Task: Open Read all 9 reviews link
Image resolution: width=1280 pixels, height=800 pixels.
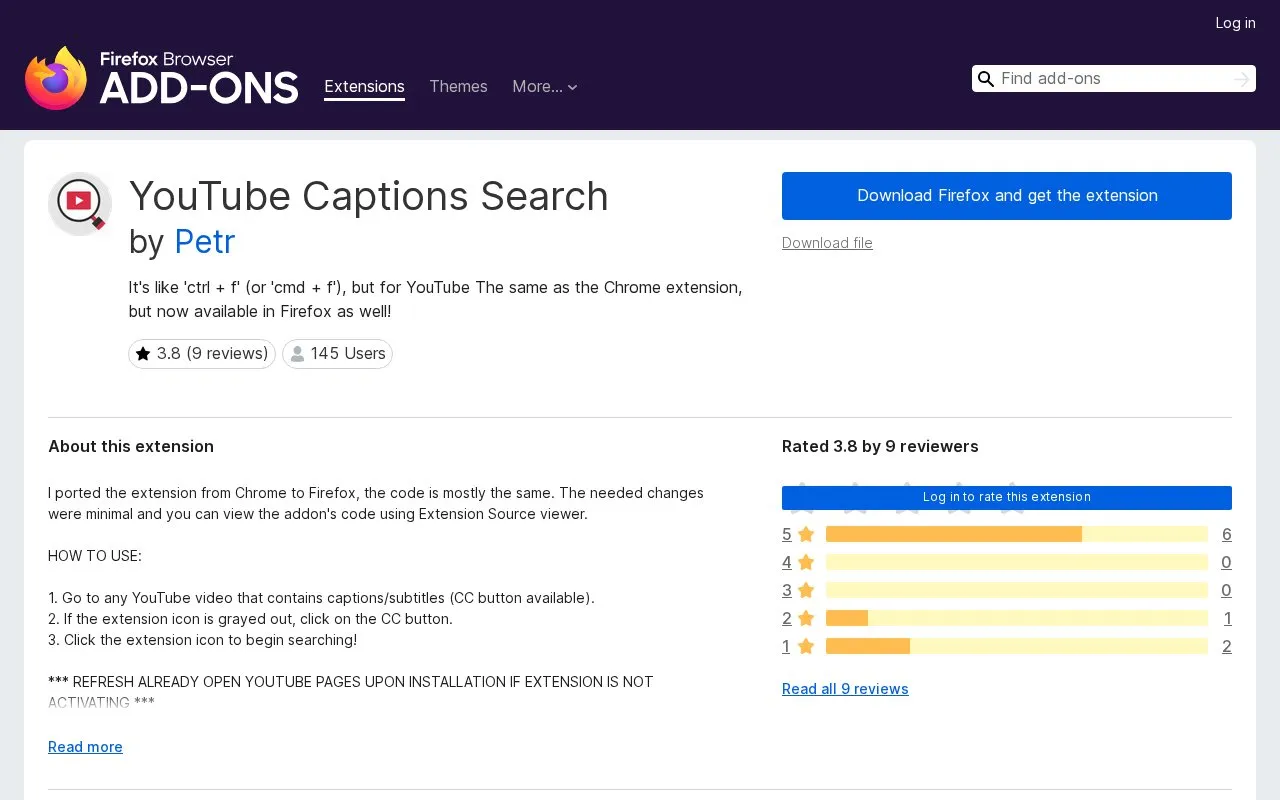Action: (845, 689)
